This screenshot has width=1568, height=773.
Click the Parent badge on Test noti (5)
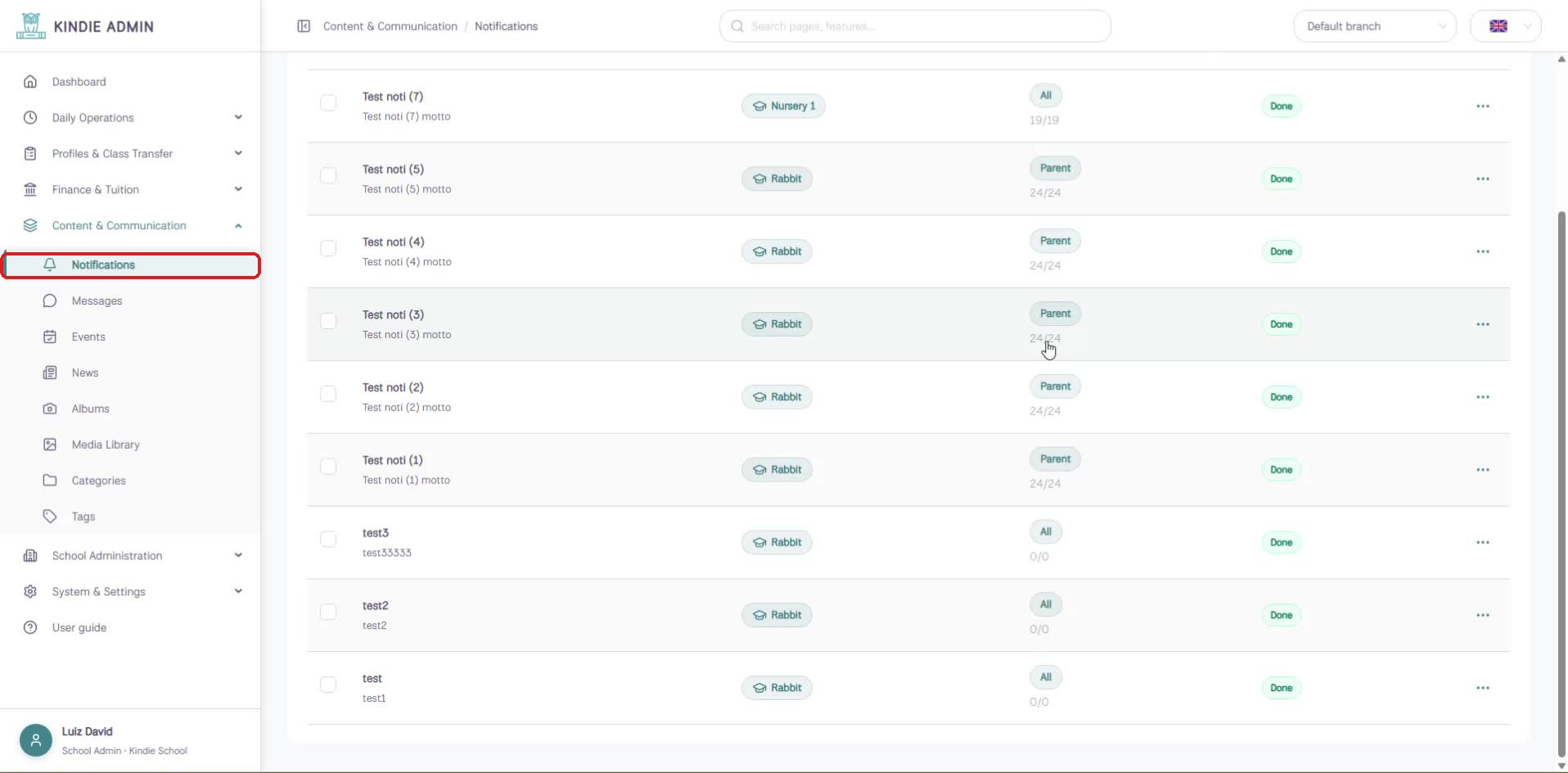click(1055, 169)
